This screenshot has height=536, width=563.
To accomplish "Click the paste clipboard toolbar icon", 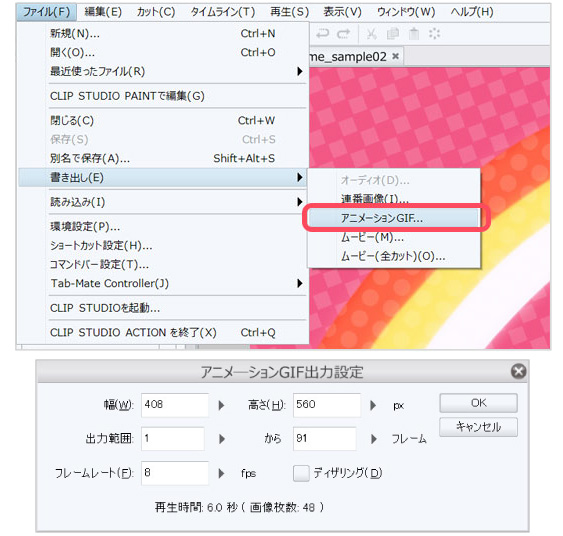I will pos(414,34).
